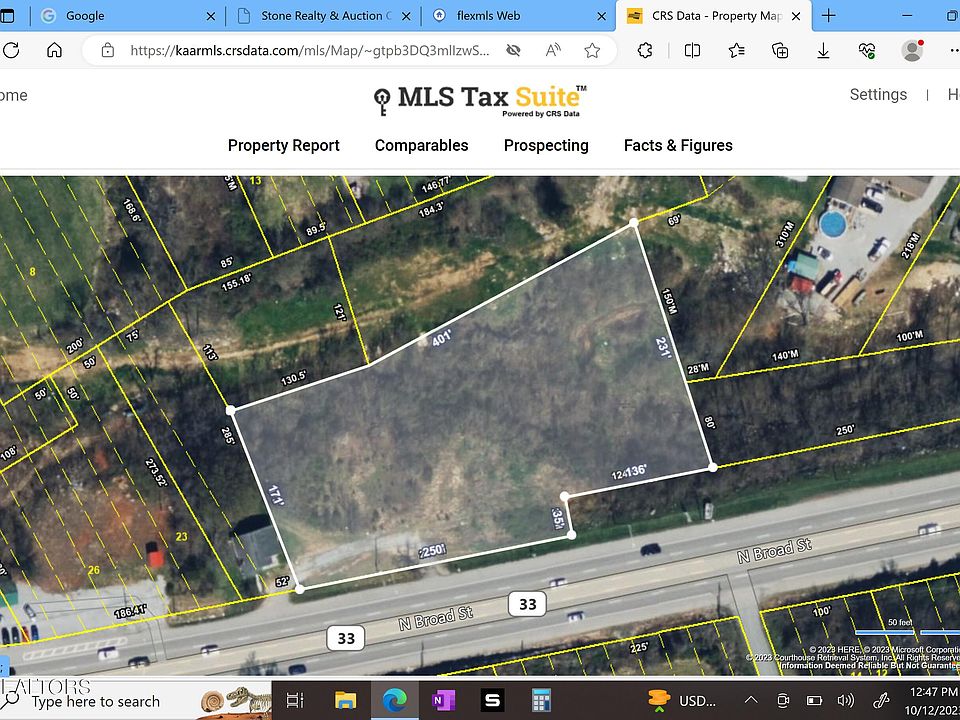This screenshot has width=960, height=720.
Task: Show hidden system tray icons chevron
Action: click(751, 700)
